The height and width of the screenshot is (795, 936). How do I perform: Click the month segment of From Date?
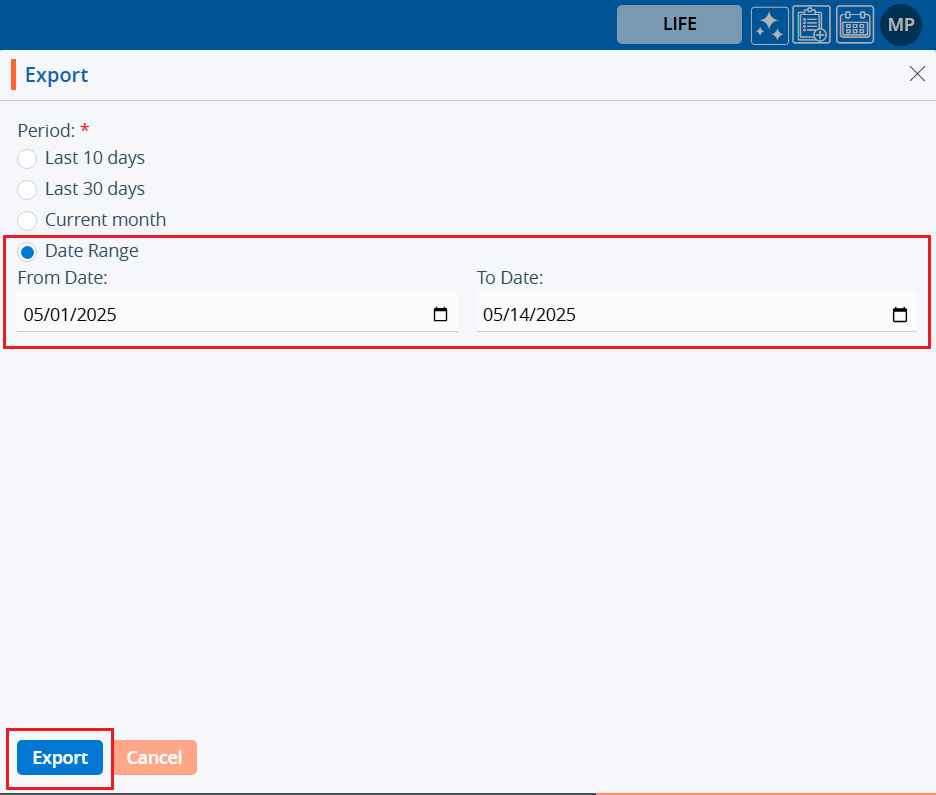tap(35, 315)
